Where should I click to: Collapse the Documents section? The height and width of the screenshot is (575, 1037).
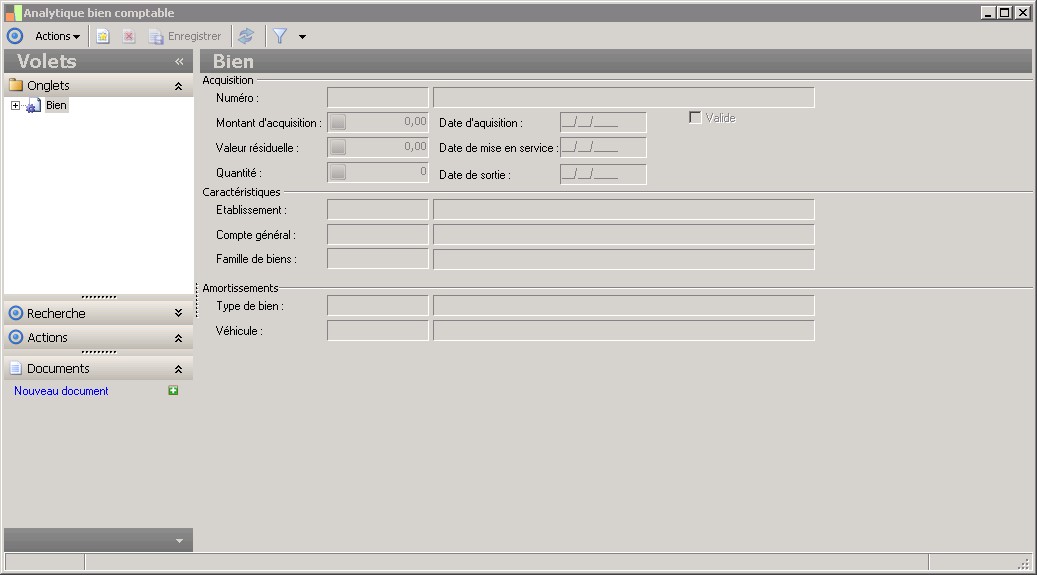178,369
